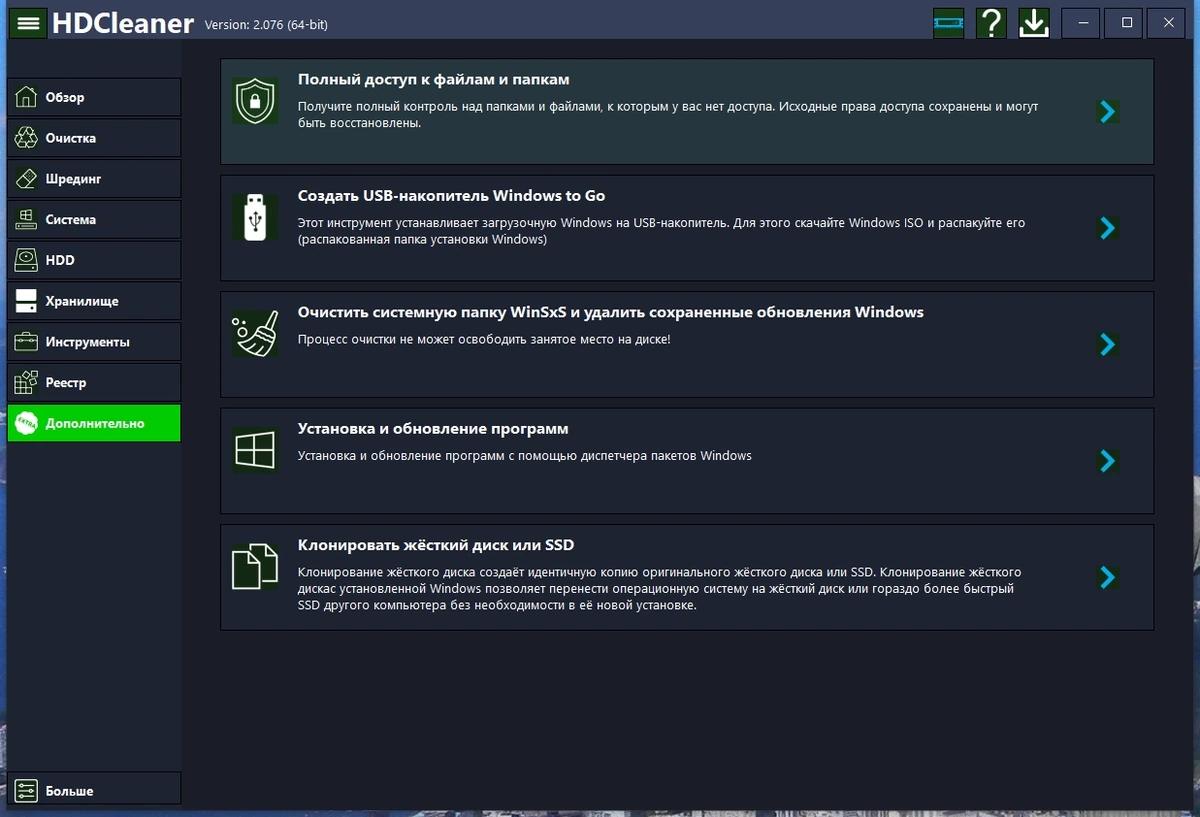The height and width of the screenshot is (817, 1200).
Task: Open Windows to Go USB tool arrow
Action: click(1107, 228)
